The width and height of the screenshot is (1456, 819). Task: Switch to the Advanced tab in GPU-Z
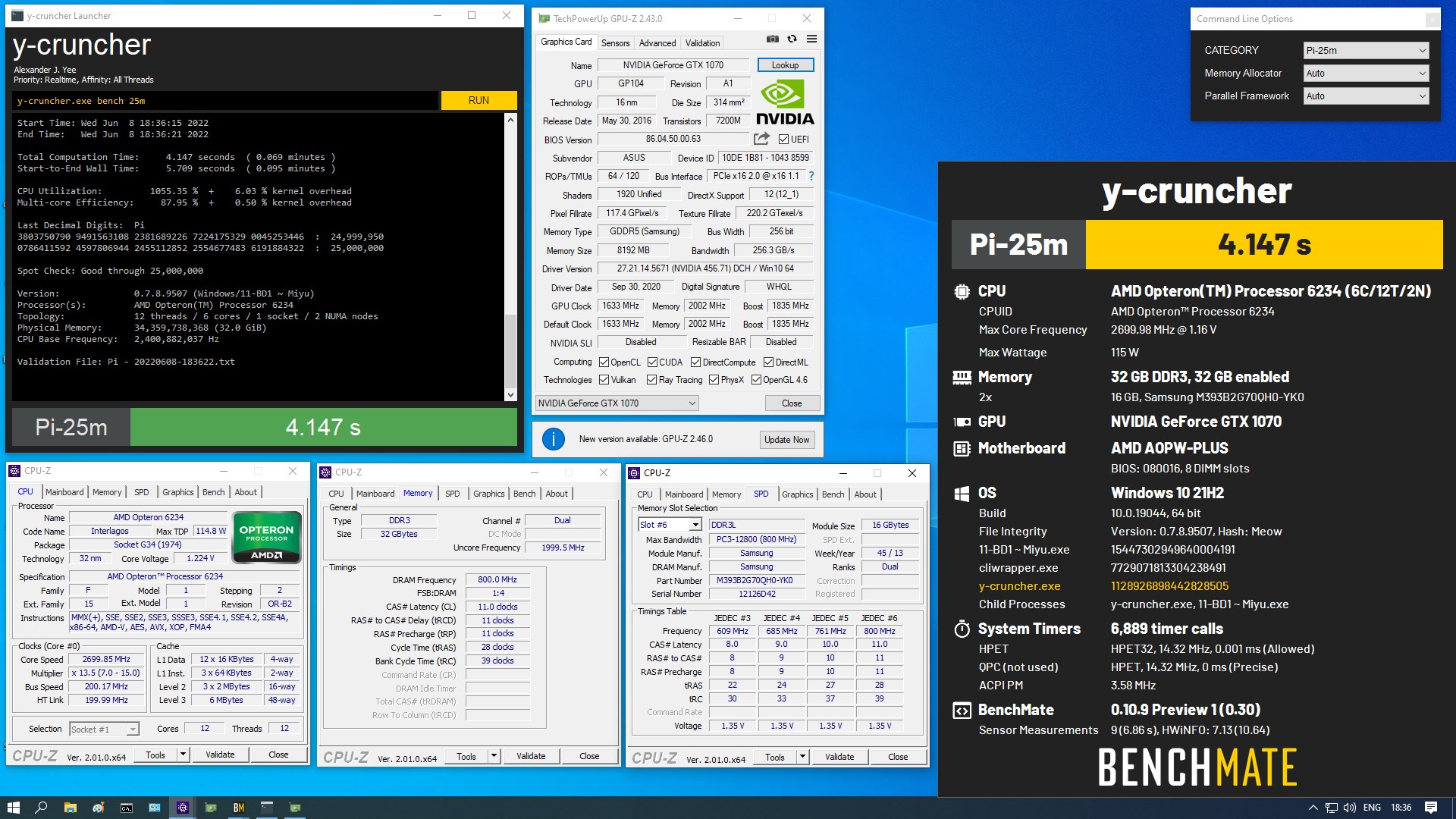tap(657, 43)
